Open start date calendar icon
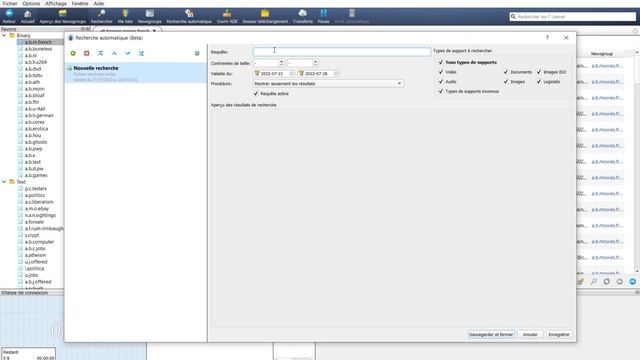The image size is (640, 360). click(257, 73)
